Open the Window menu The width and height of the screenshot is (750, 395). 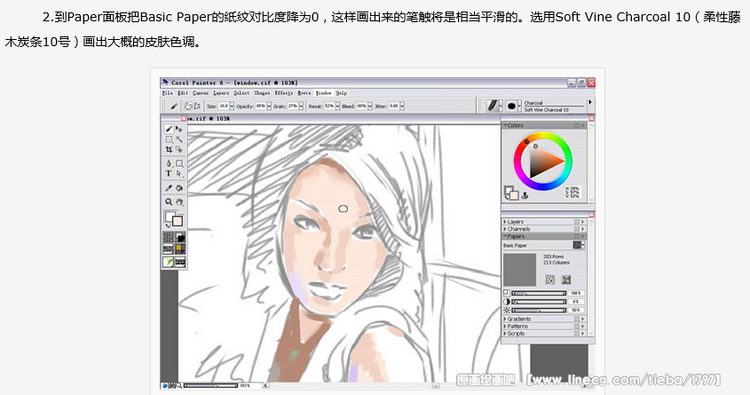[x=323, y=93]
